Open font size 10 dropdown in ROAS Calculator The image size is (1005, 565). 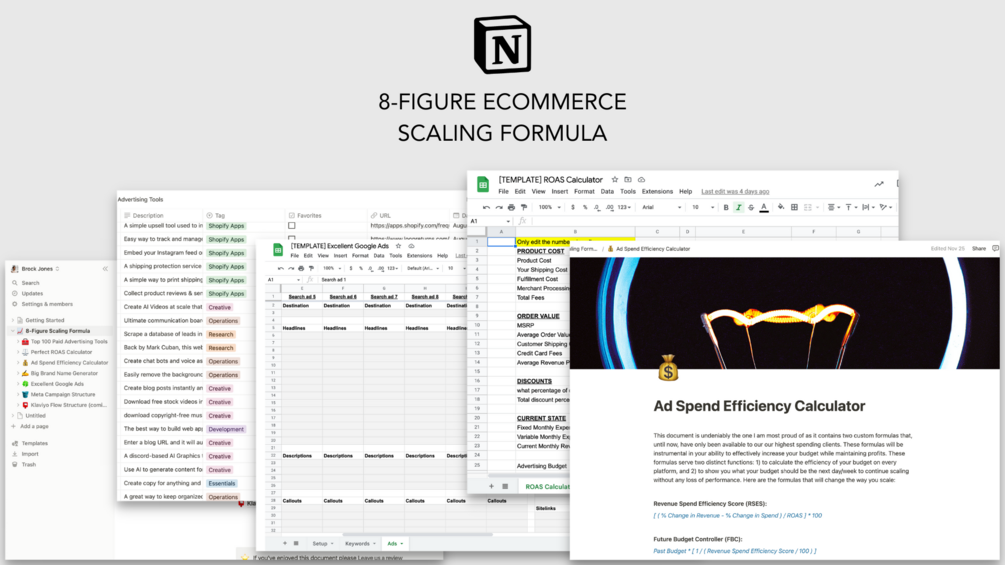click(703, 208)
